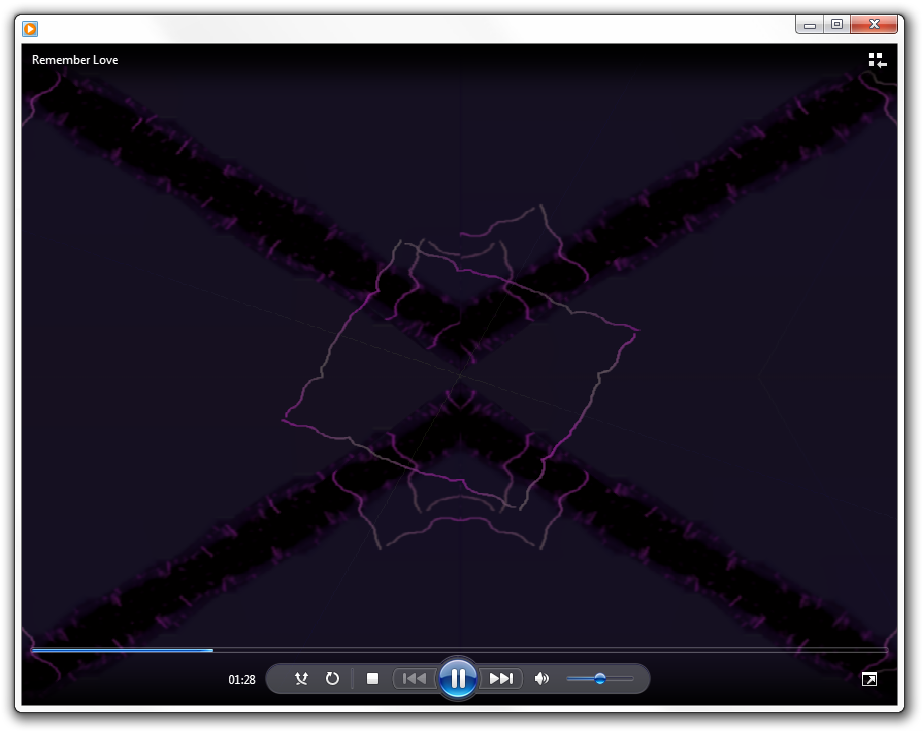This screenshot has width=923, height=731.
Task: Pause the current song
Action: pos(458,678)
